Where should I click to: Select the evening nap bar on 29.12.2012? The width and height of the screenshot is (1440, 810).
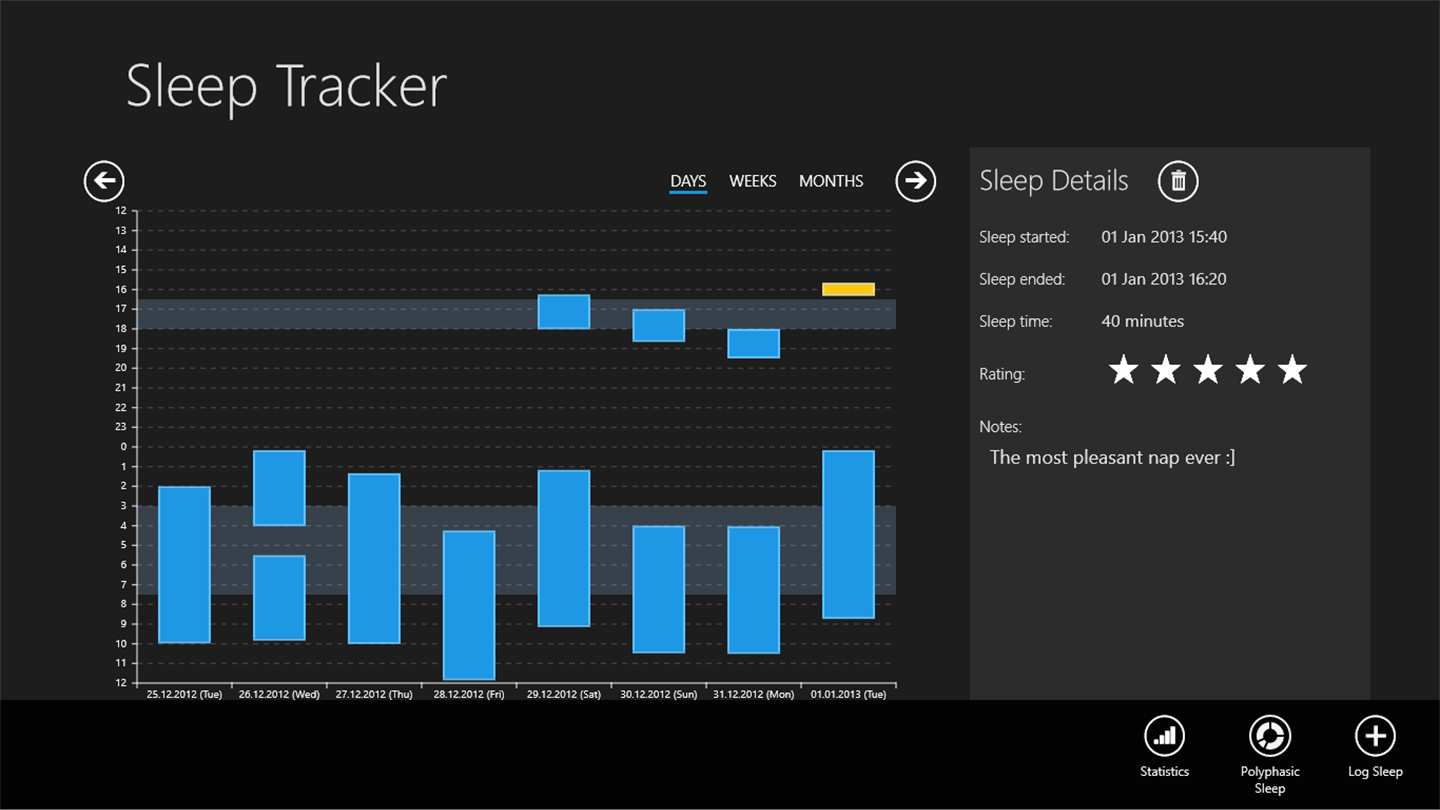pyautogui.click(x=564, y=312)
